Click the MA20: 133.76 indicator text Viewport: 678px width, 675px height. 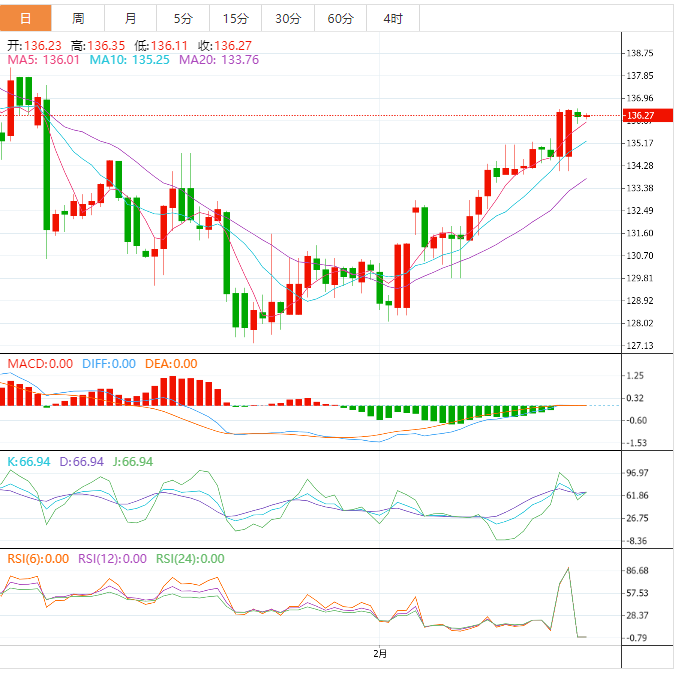point(219,60)
